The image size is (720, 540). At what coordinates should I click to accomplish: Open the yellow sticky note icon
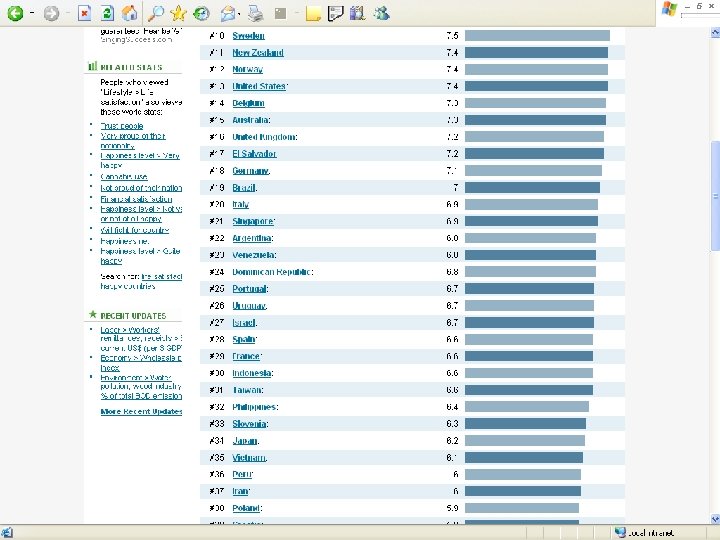point(313,13)
